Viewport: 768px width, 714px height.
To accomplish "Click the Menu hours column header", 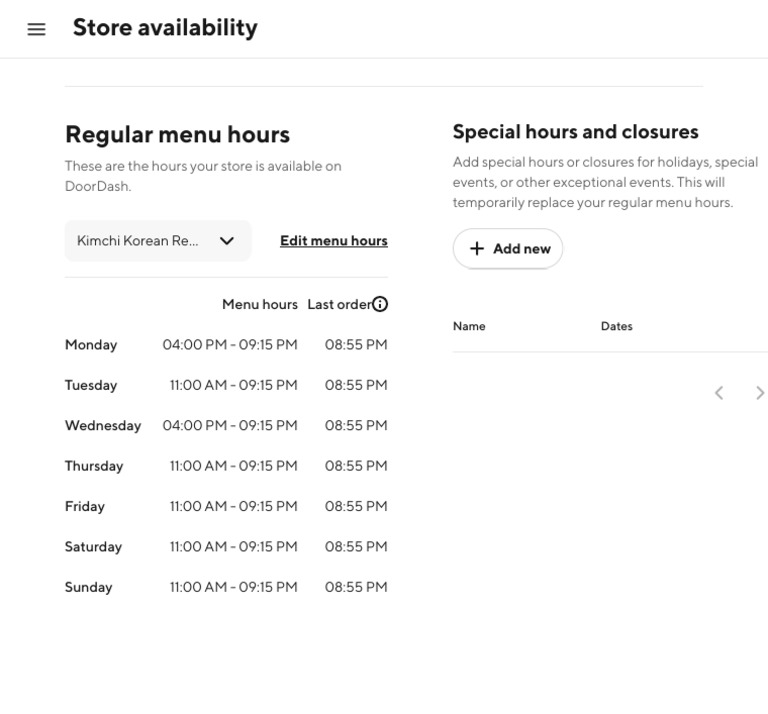I will (x=259, y=304).
